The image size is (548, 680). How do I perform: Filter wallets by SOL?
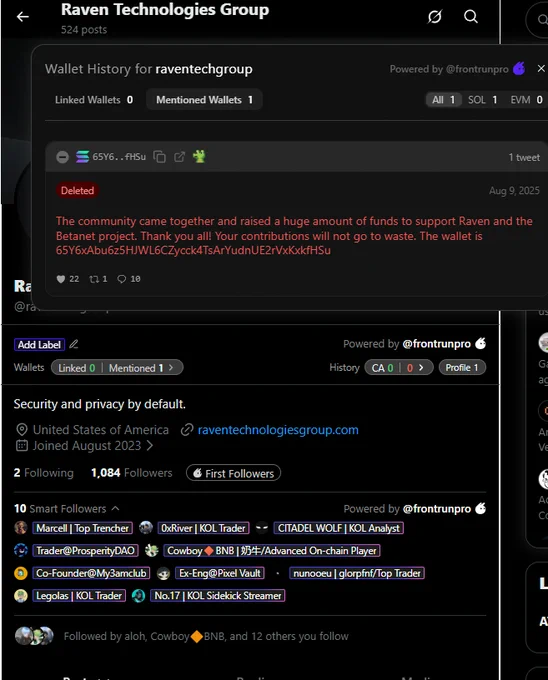click(x=483, y=100)
